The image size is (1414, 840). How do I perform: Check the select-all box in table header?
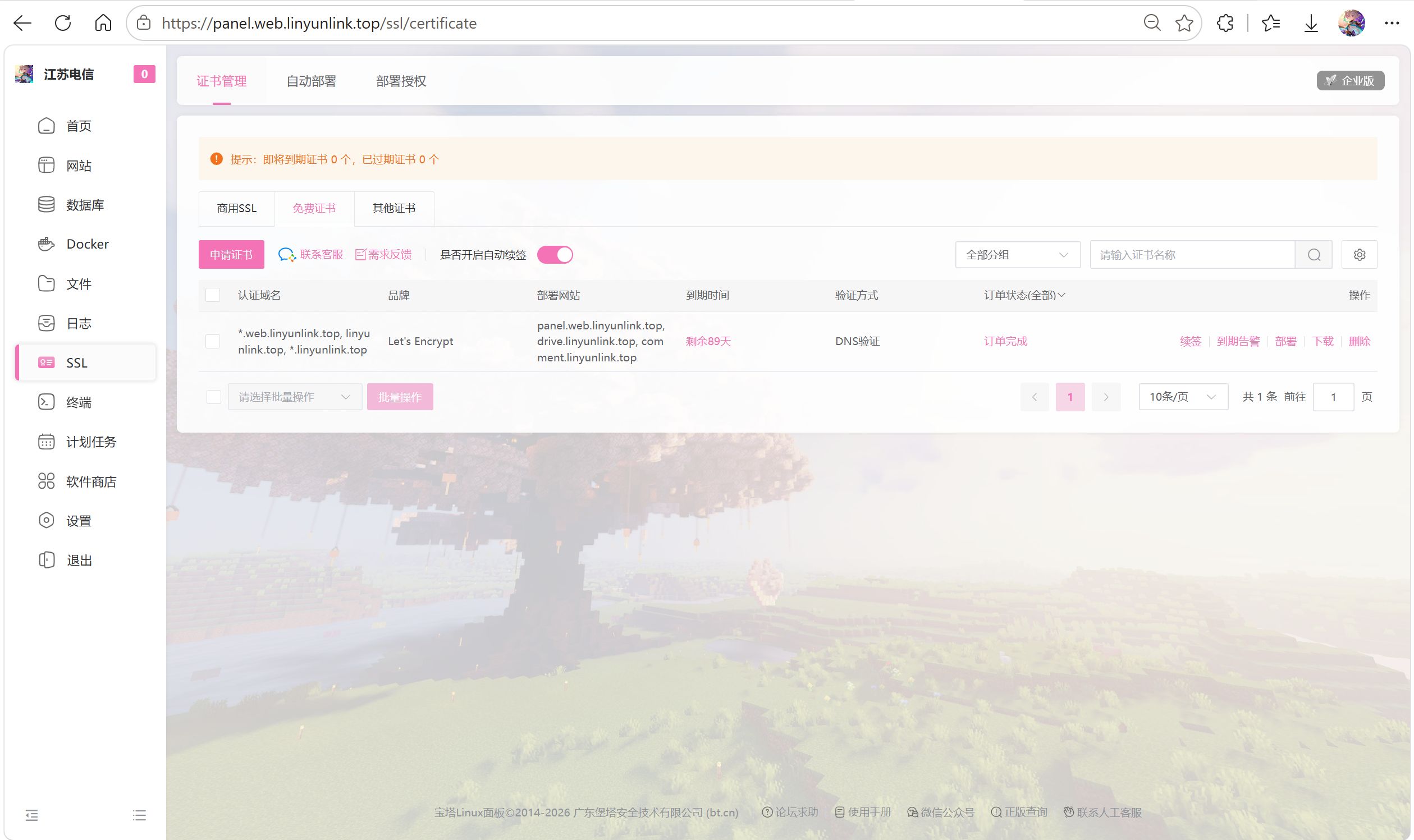(x=213, y=295)
